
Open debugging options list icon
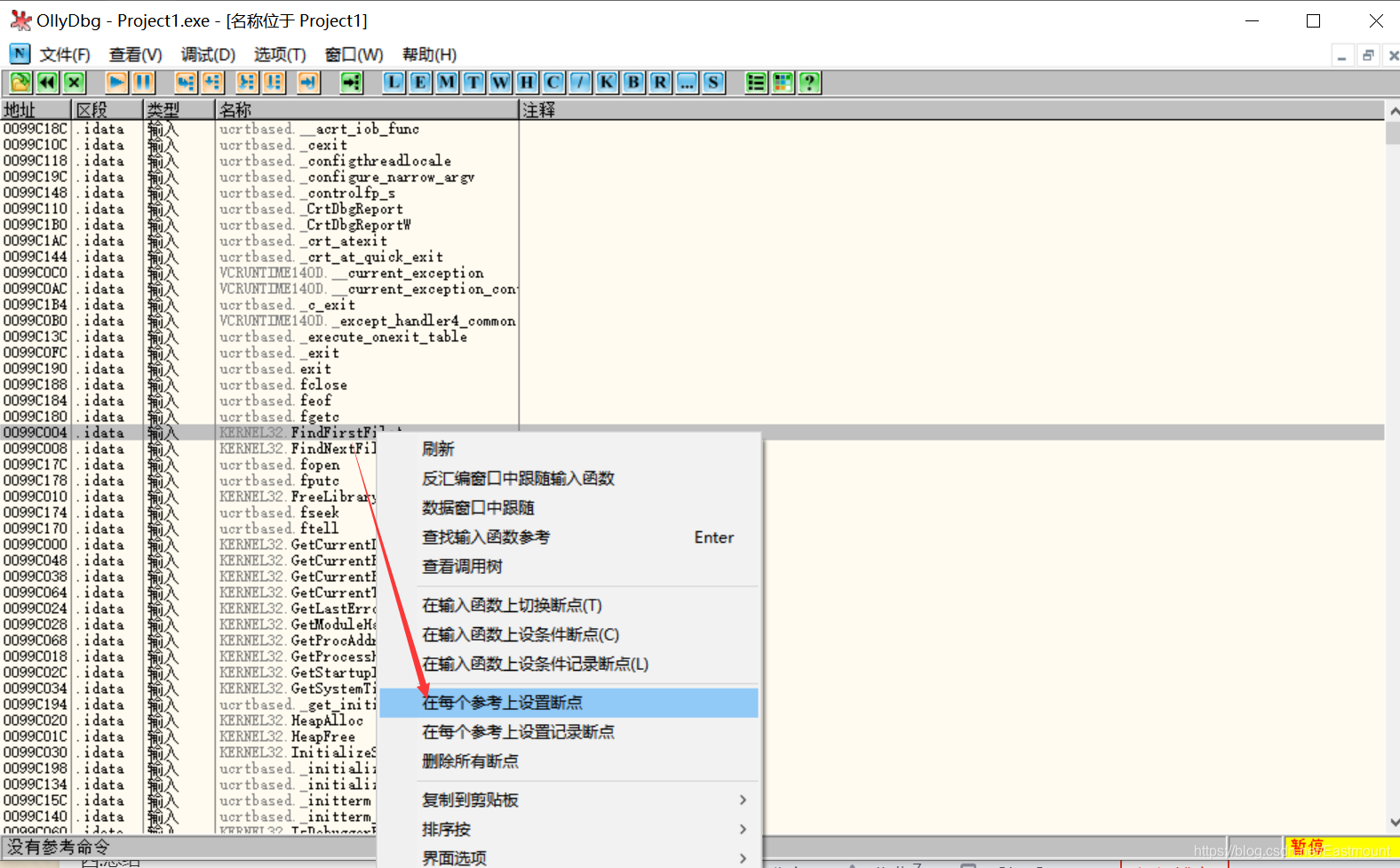point(756,83)
